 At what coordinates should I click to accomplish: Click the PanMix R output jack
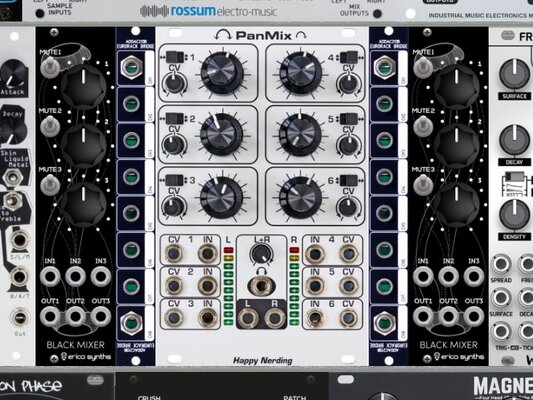tap(275, 318)
